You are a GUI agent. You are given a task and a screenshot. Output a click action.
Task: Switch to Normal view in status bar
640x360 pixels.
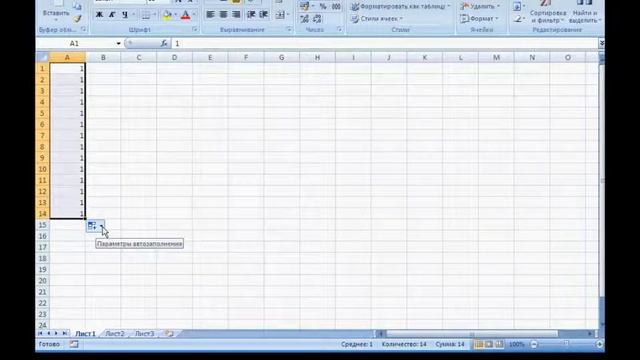tap(478, 344)
